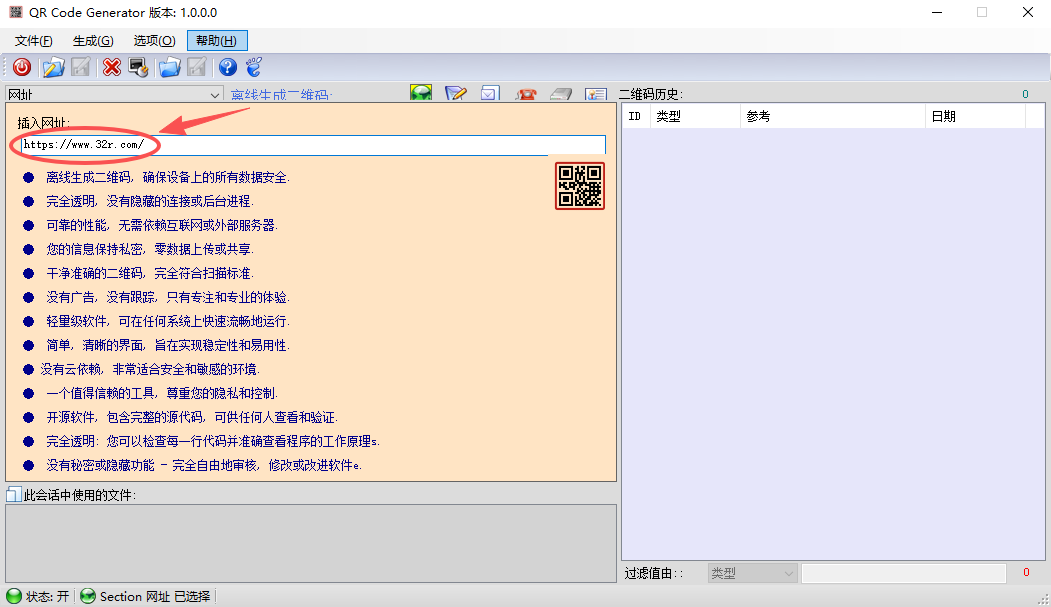Click the green status indicator icon
Viewport: 1051px width, 607px height.
[14, 596]
